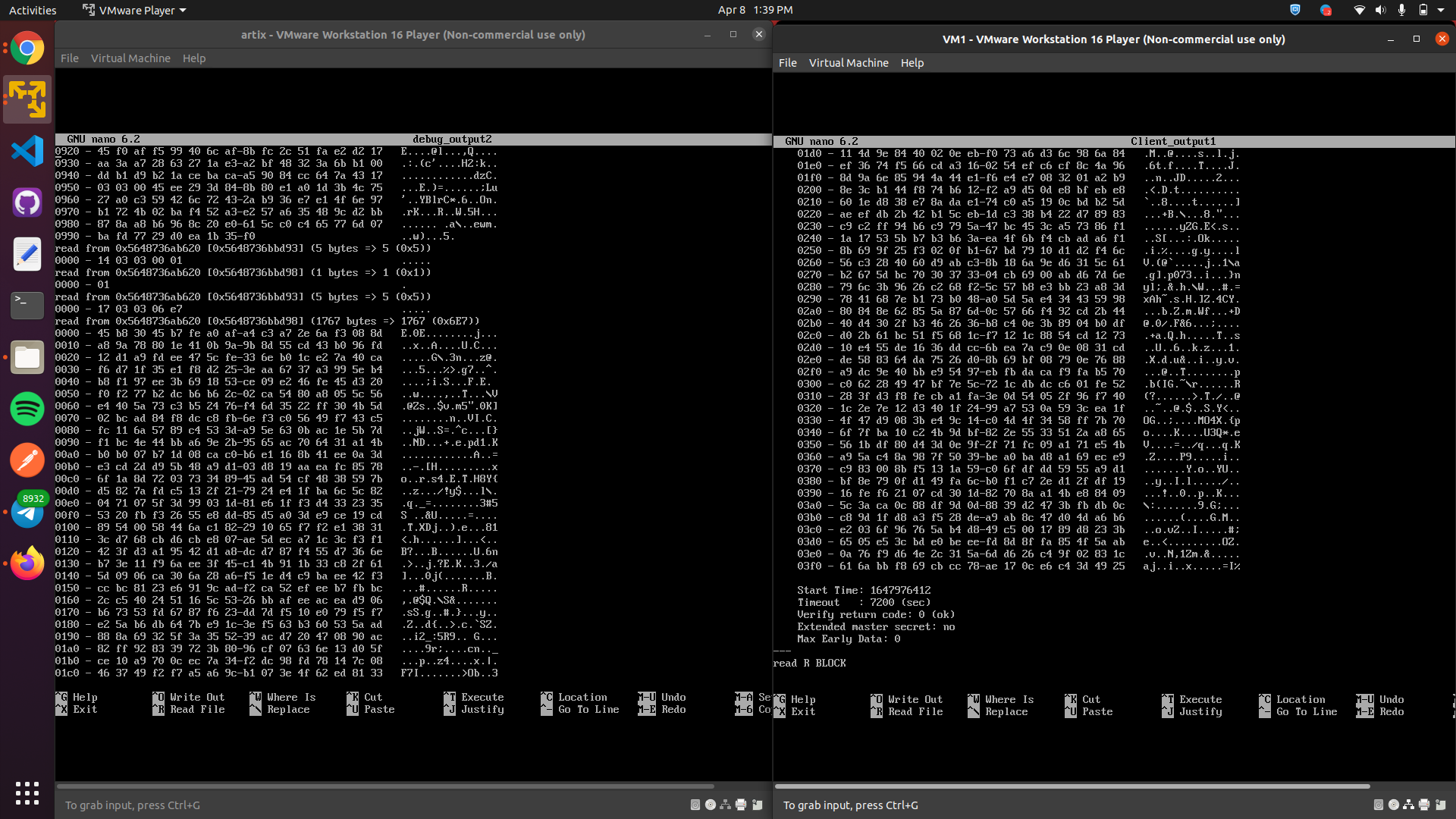
Task: Open Visual Studio Code from the dock
Action: [27, 151]
